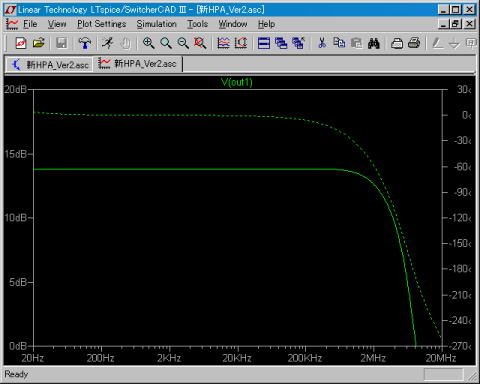
Task: Cascade windows using the cascade icon
Action: pyautogui.click(x=281, y=43)
